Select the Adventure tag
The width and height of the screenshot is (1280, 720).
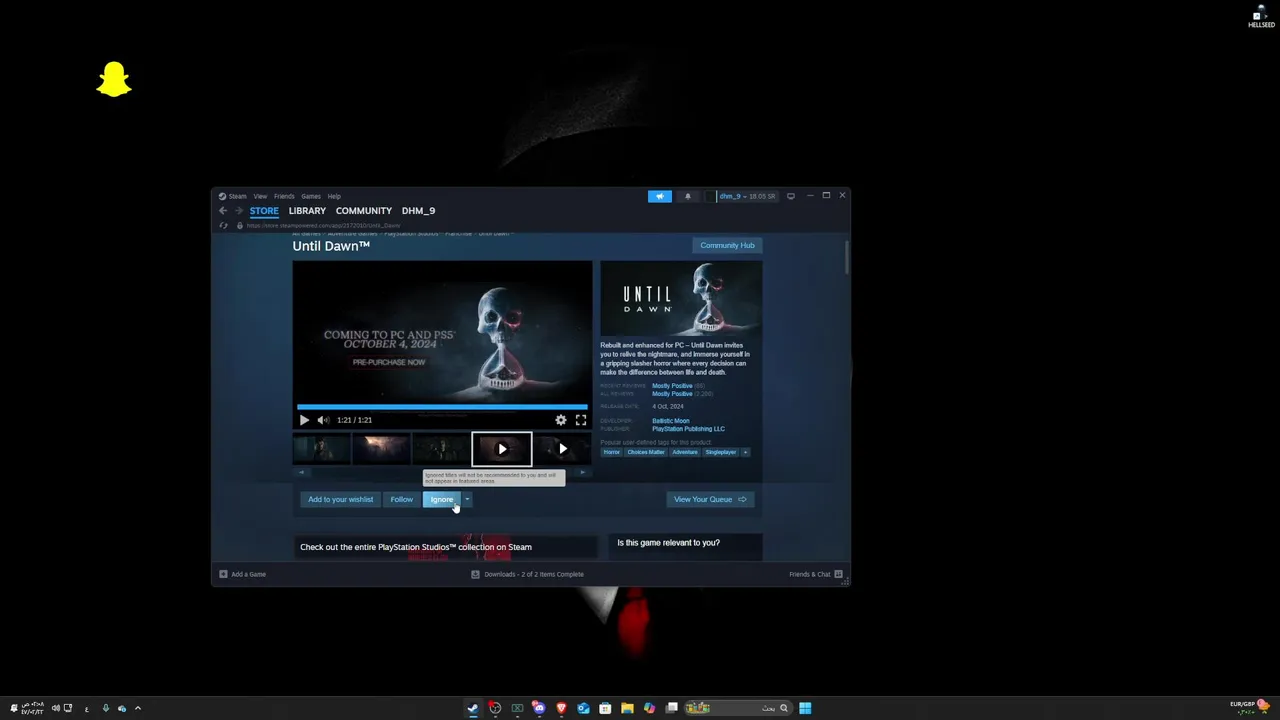point(685,452)
